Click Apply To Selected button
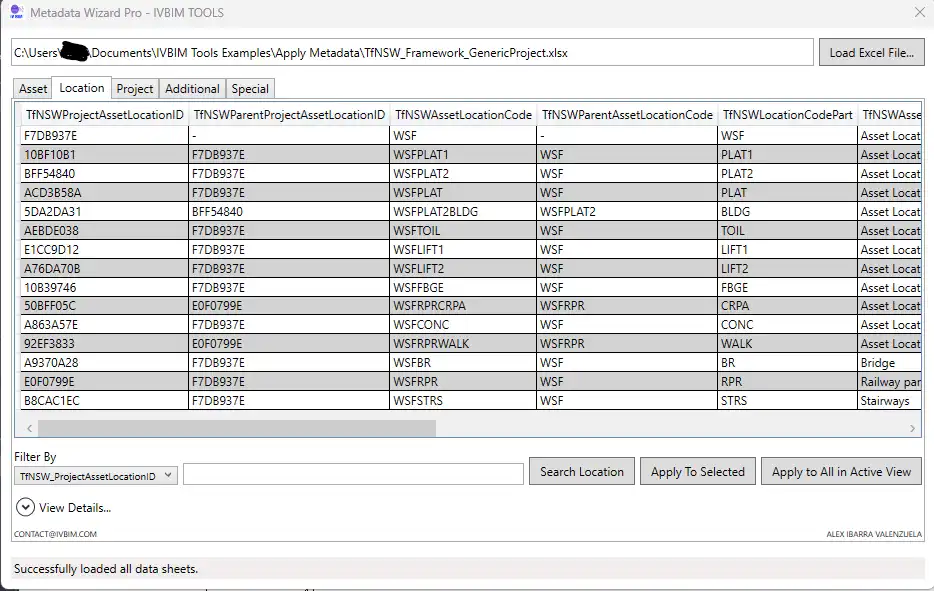934x591 pixels. click(697, 472)
